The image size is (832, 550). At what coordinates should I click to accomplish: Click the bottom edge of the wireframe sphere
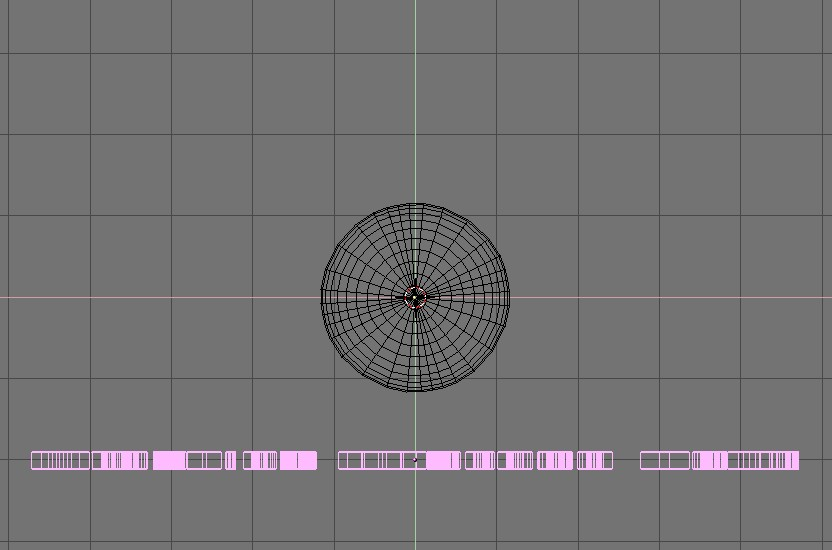pos(415,390)
